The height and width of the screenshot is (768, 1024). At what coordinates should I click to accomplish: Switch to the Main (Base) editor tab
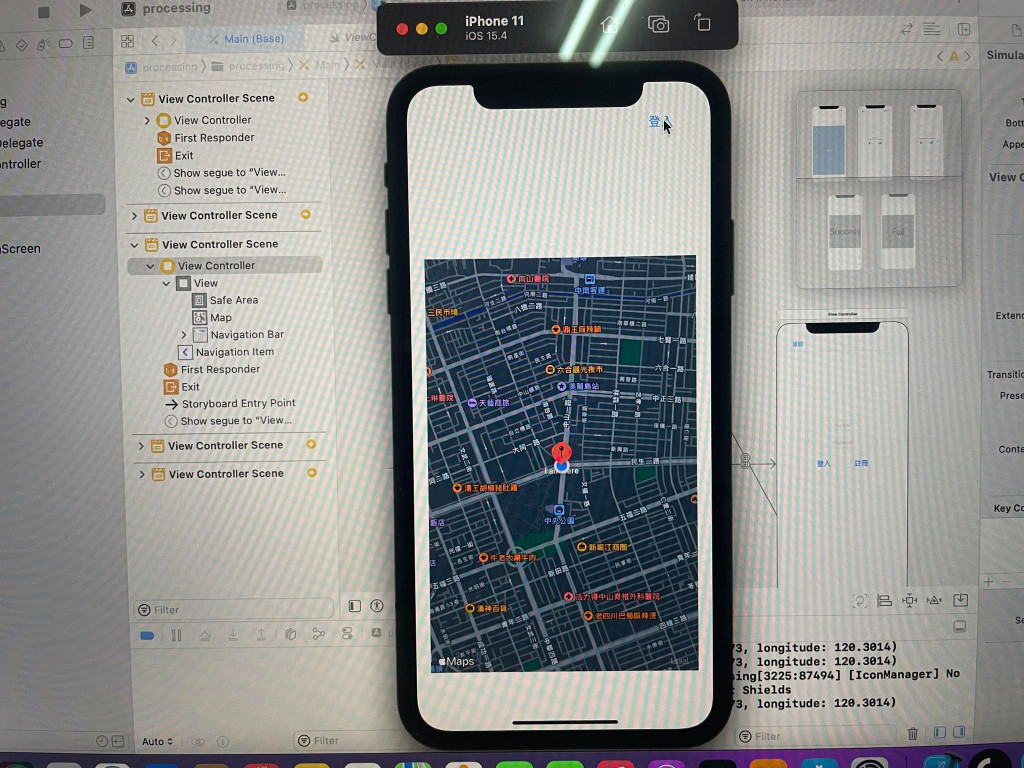246,39
